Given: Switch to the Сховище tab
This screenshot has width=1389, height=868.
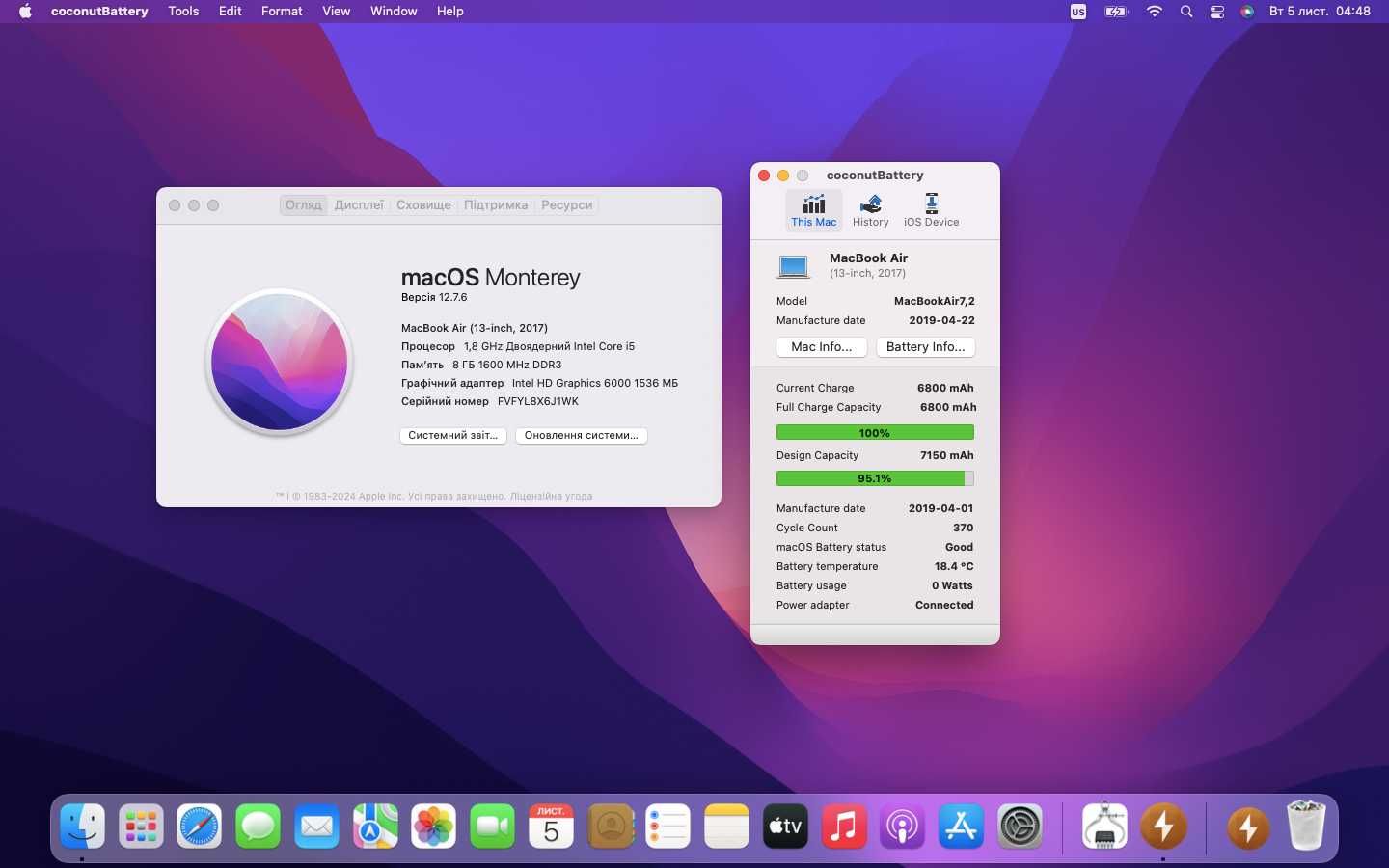Looking at the screenshot, I should 423,205.
